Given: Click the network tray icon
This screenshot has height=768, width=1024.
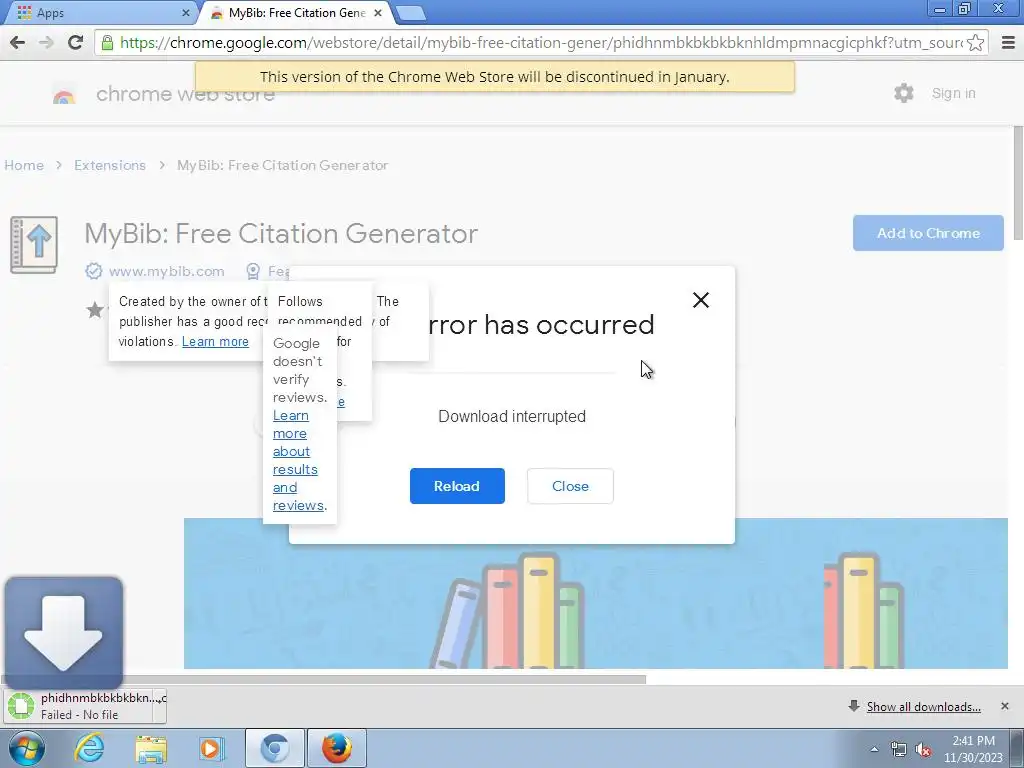Looking at the screenshot, I should (x=899, y=750).
